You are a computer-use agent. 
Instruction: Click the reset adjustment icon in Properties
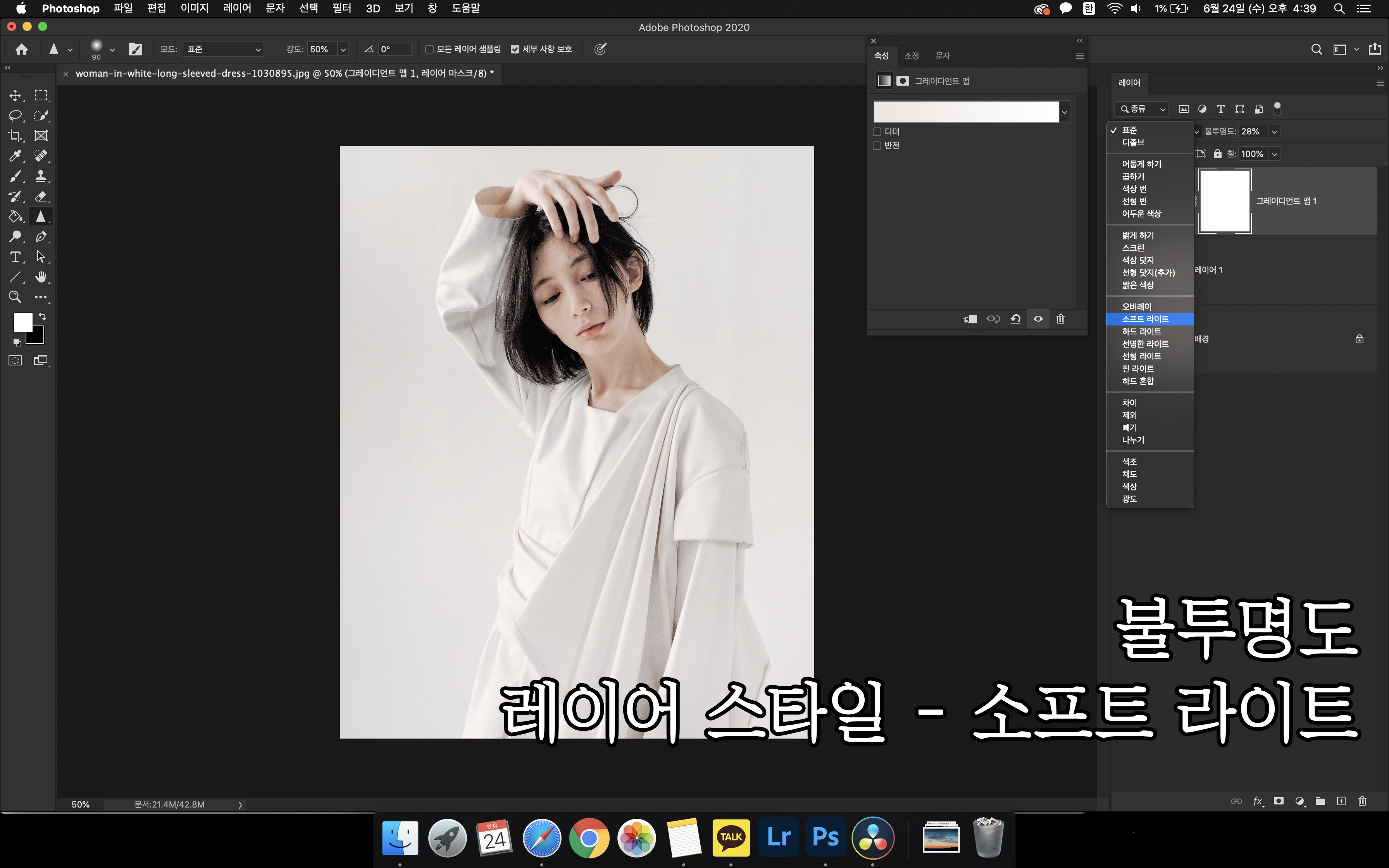pyautogui.click(x=1015, y=319)
